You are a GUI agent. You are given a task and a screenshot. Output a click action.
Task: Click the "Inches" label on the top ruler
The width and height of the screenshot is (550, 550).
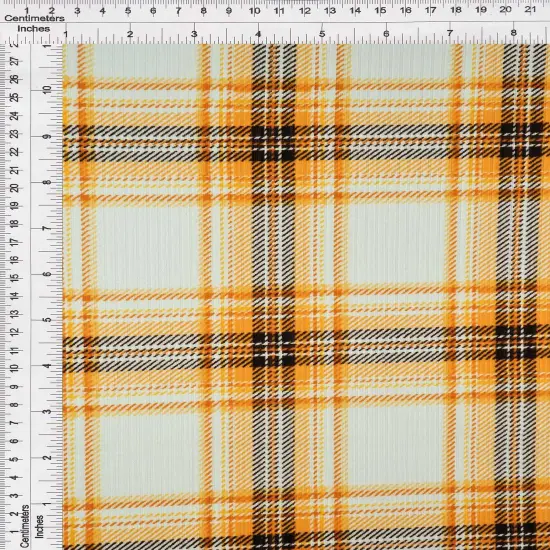tap(34, 29)
